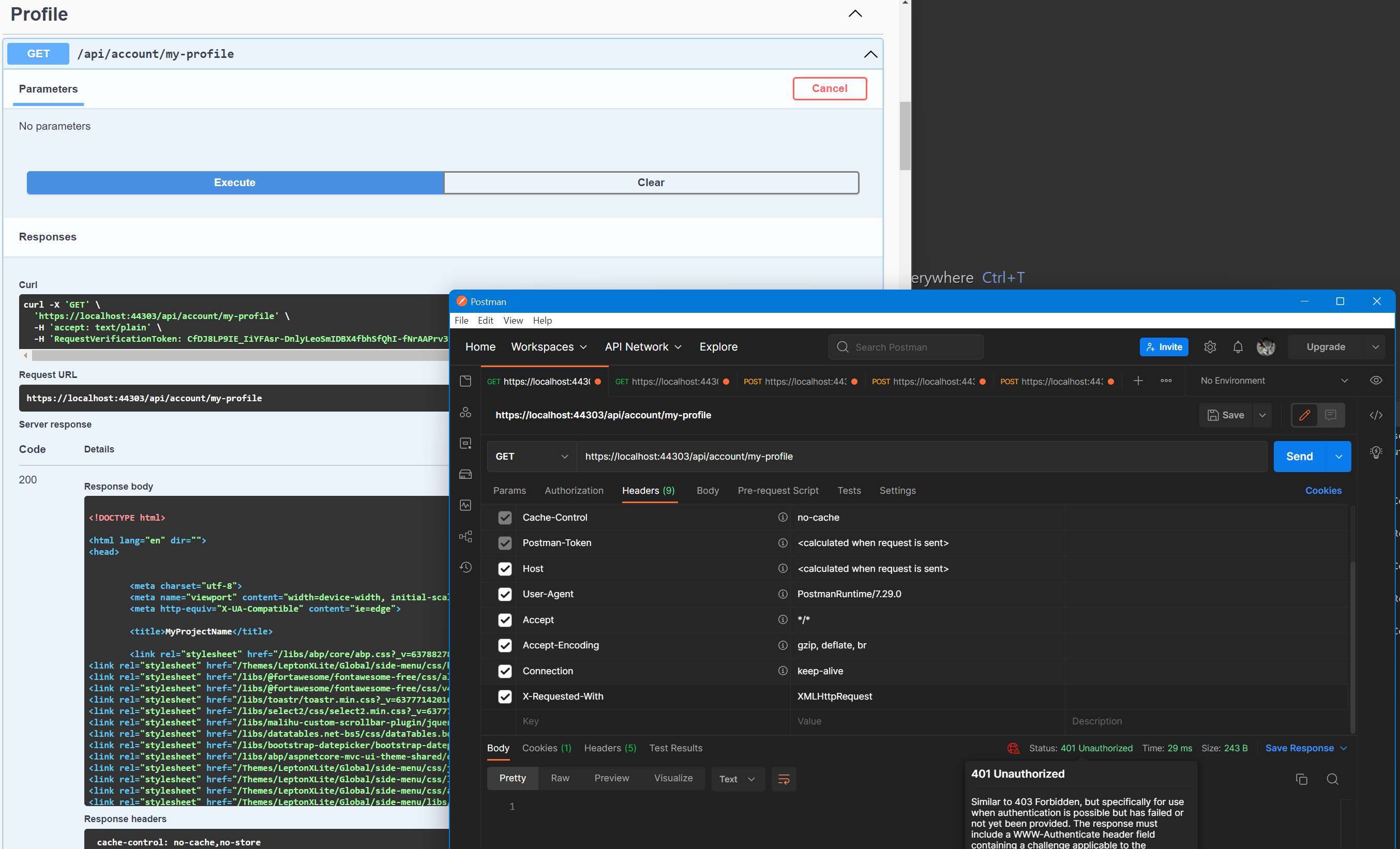1400x849 pixels.
Task: Uncheck the User-Agent header checkbox
Action: pyautogui.click(x=505, y=594)
